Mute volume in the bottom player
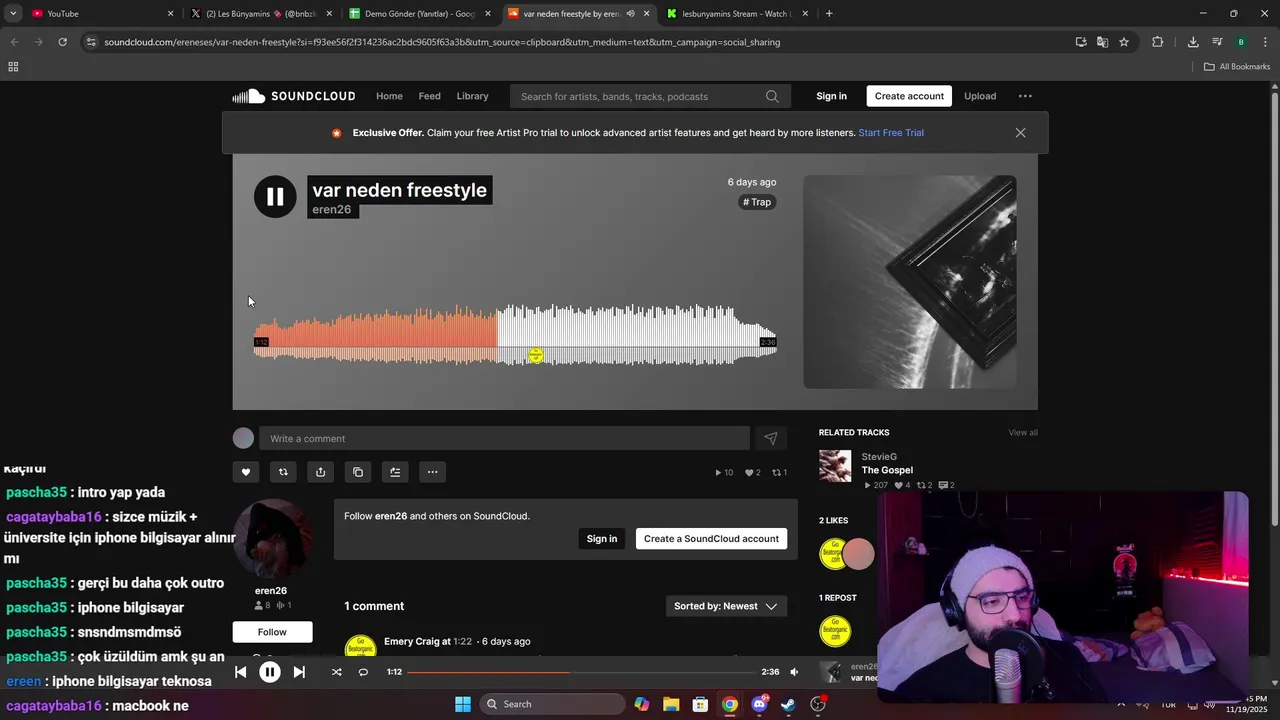This screenshot has width=1280, height=720. [x=794, y=672]
